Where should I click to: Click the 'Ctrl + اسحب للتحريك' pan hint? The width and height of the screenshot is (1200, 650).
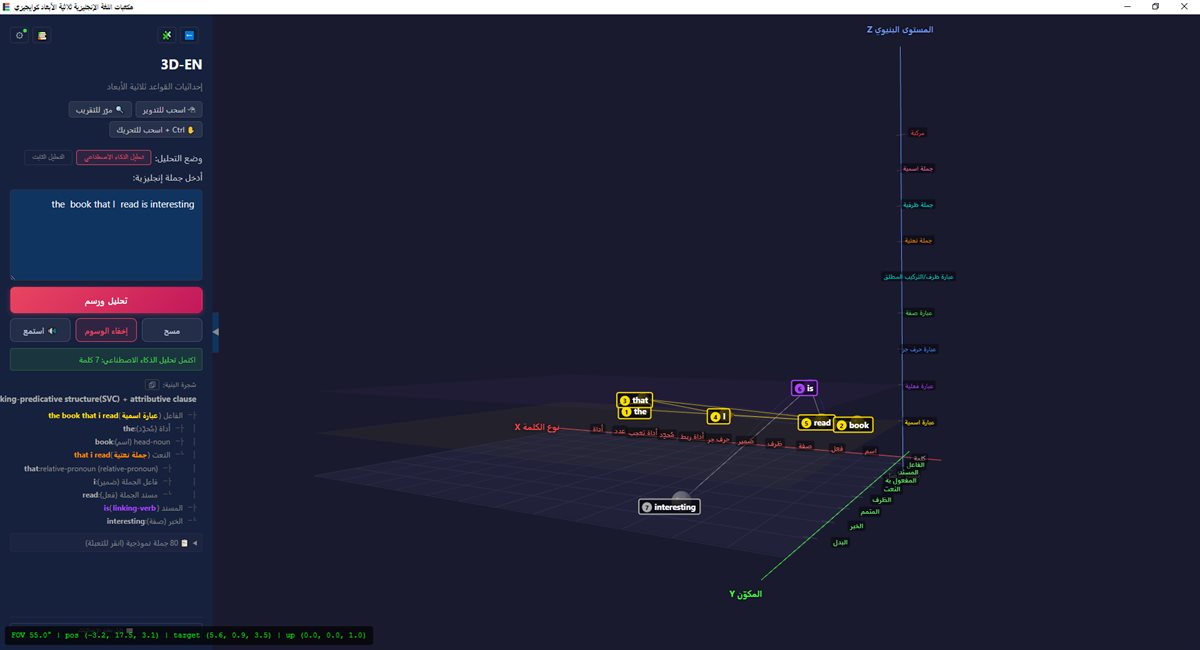pyautogui.click(x=156, y=129)
